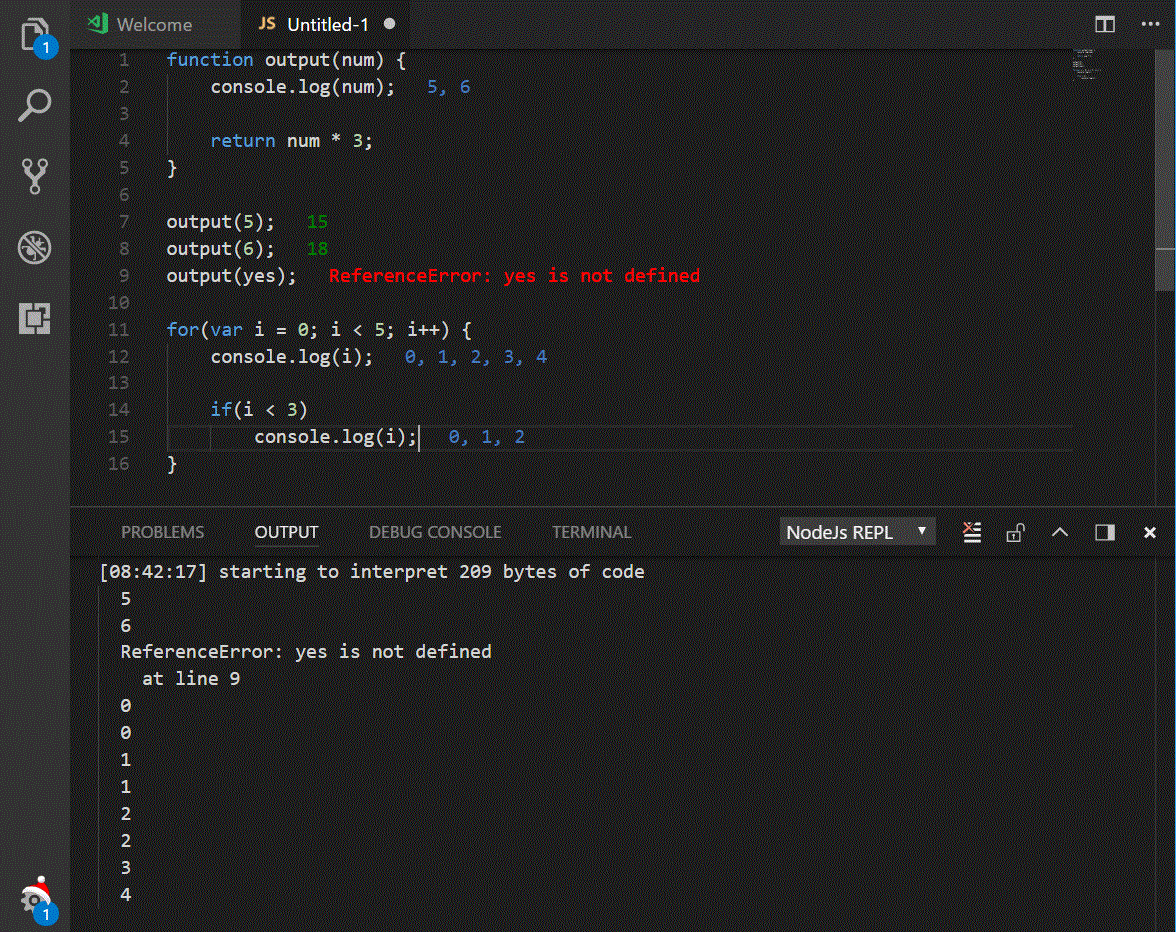
Task: Select the Source Control icon
Action: (35, 174)
